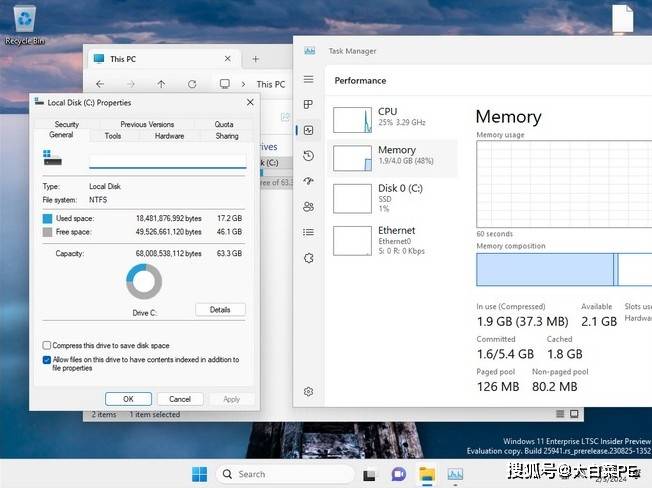Click '1 item selected' status text
Image resolution: width=652 pixels, height=488 pixels.
(x=155, y=414)
